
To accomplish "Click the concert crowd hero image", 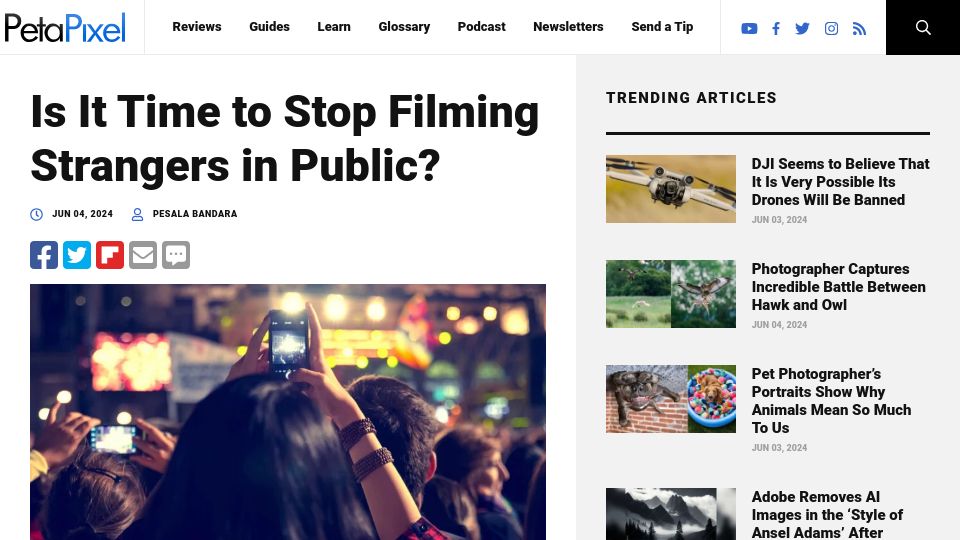I will click(x=288, y=412).
